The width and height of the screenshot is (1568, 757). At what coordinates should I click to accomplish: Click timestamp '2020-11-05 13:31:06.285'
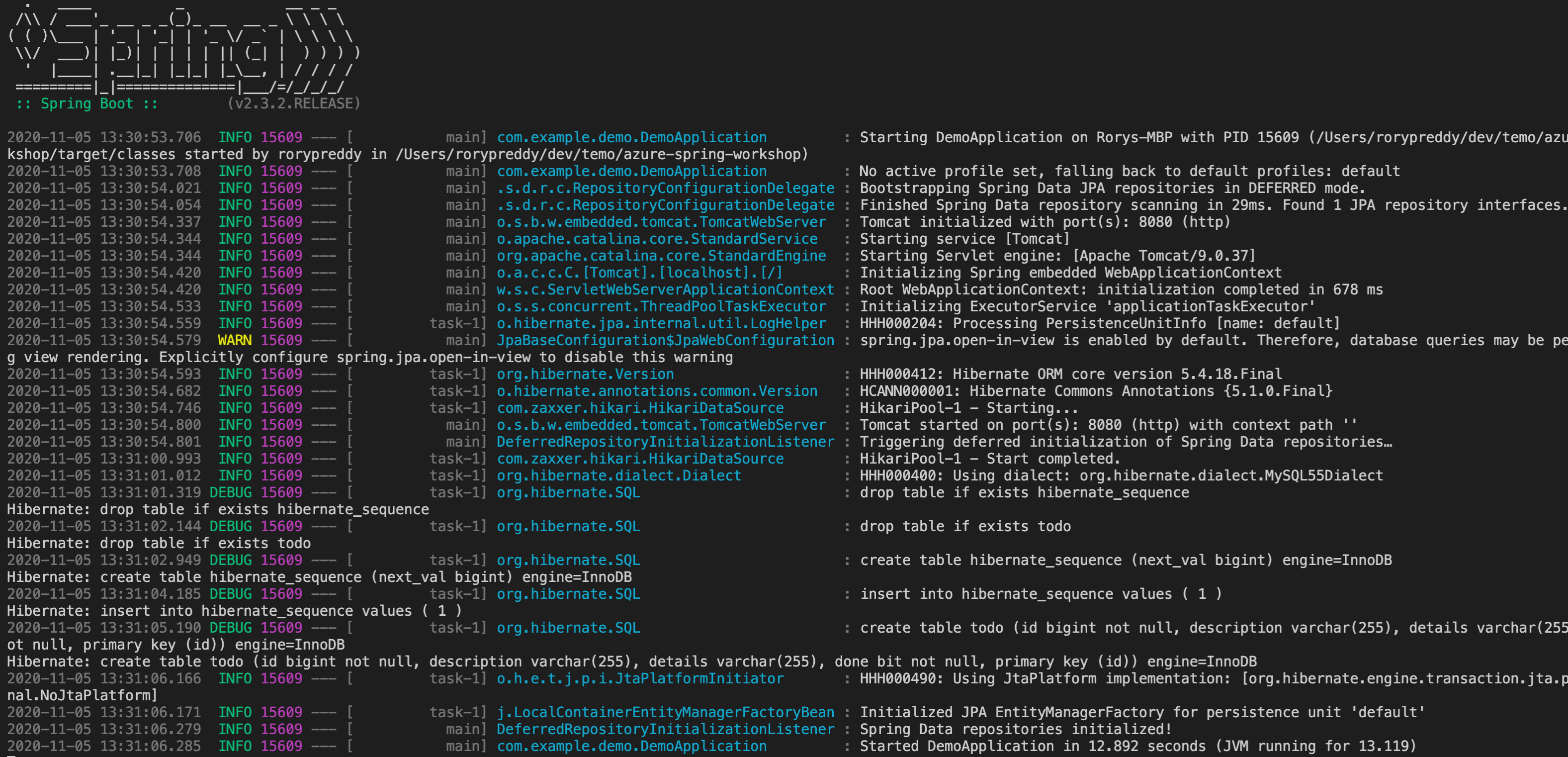click(104, 746)
